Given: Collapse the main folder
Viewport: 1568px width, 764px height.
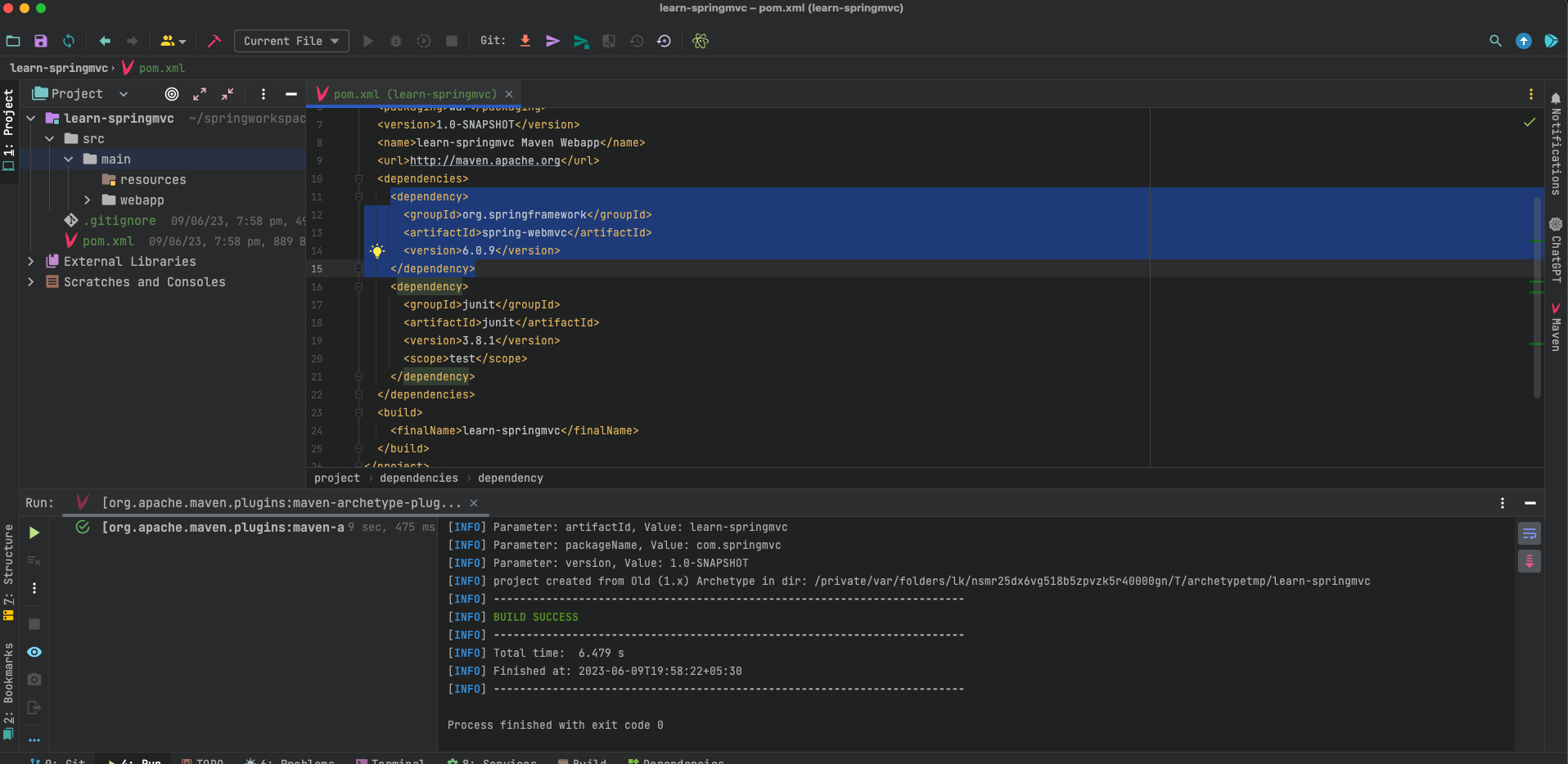Looking at the screenshot, I should (x=69, y=160).
